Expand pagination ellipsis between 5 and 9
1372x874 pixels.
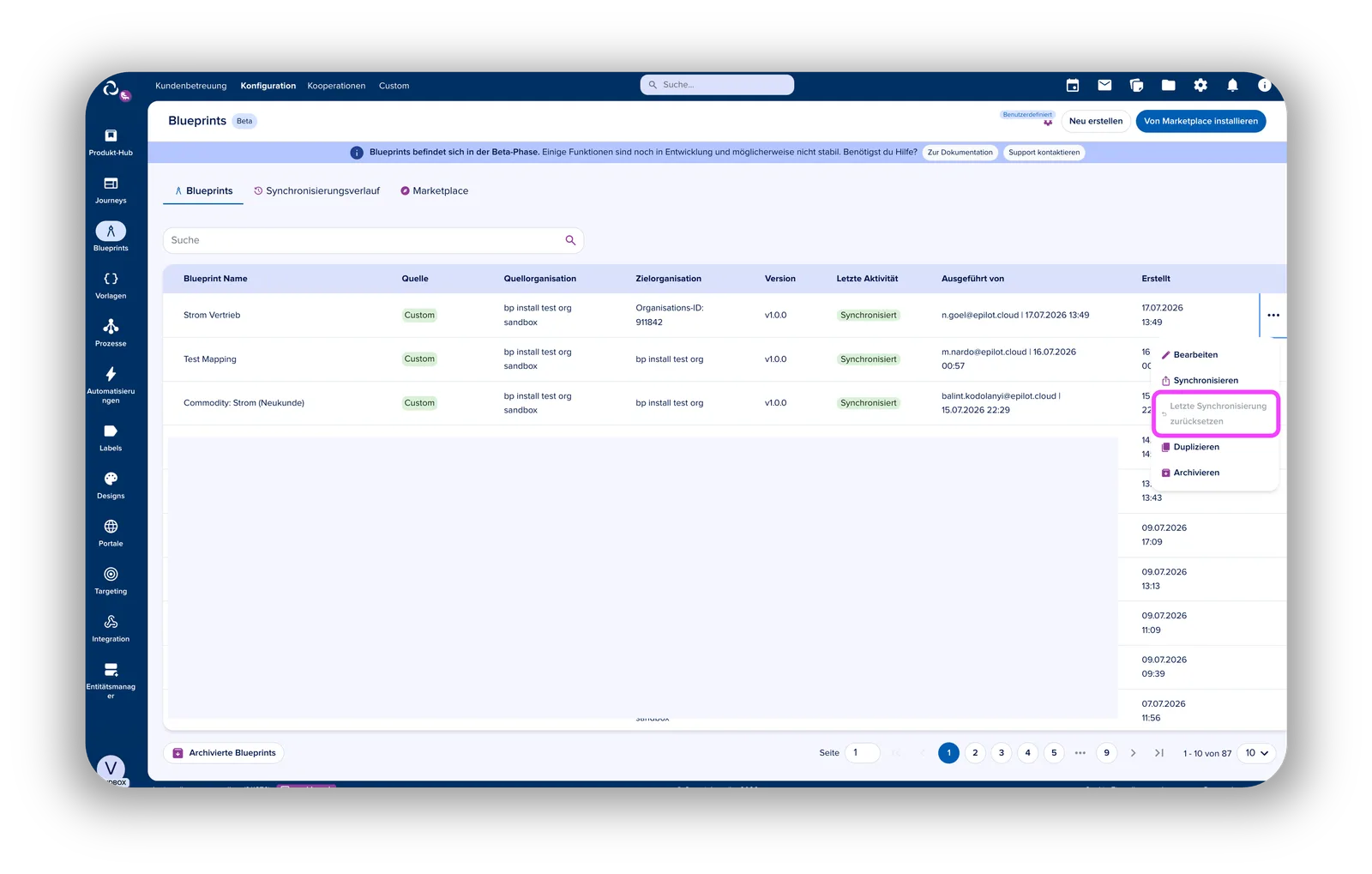click(x=1080, y=753)
